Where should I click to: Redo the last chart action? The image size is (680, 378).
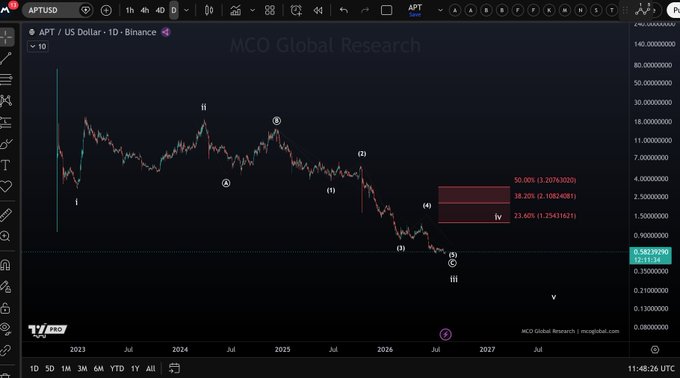click(x=365, y=10)
